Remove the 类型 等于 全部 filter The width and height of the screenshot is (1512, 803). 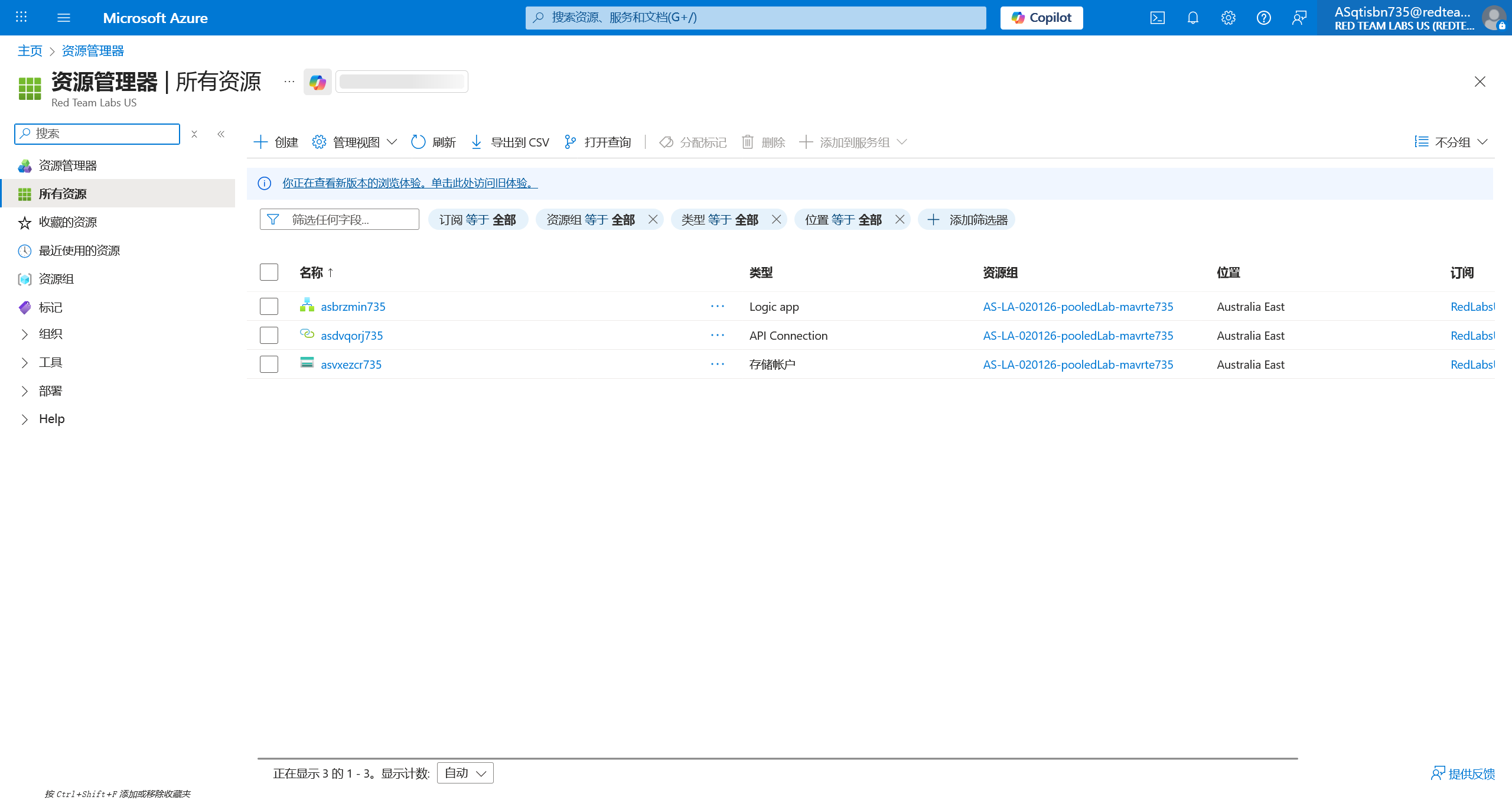(x=776, y=220)
